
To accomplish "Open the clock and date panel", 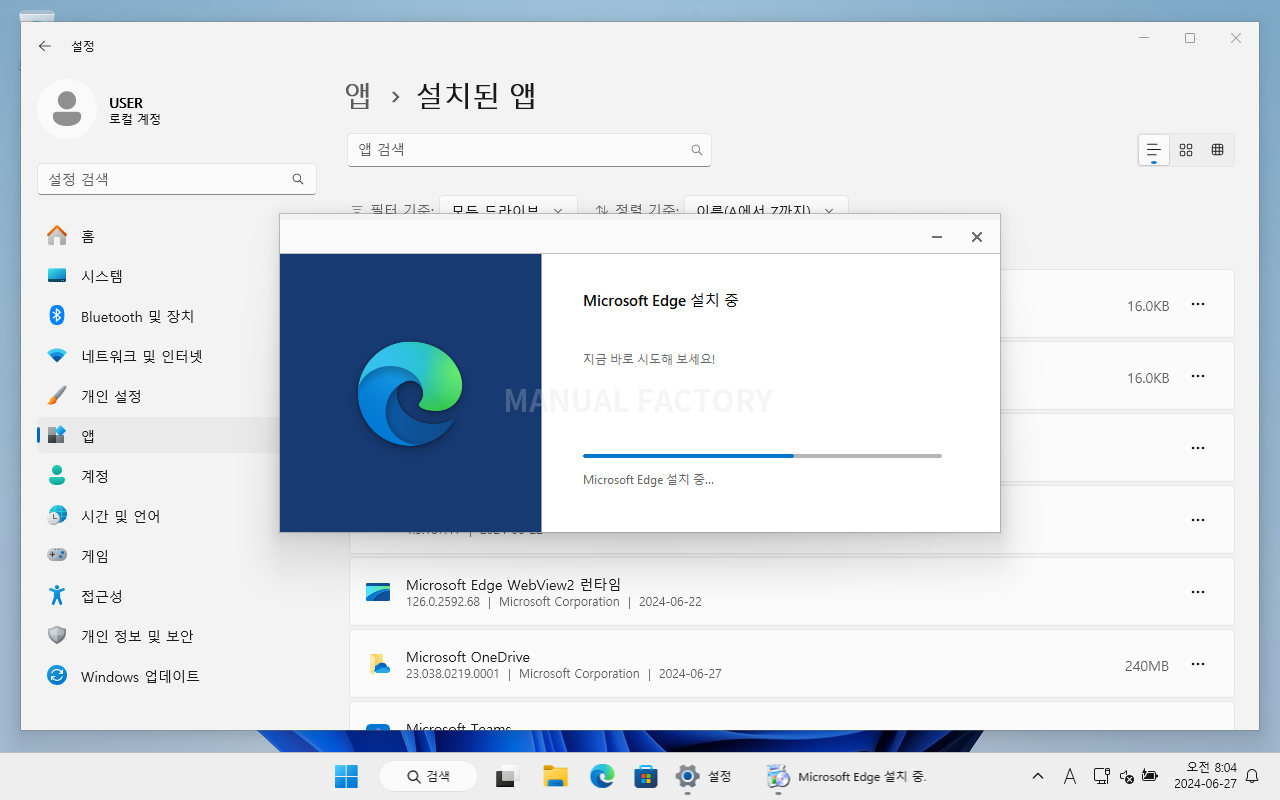I will 1205,776.
